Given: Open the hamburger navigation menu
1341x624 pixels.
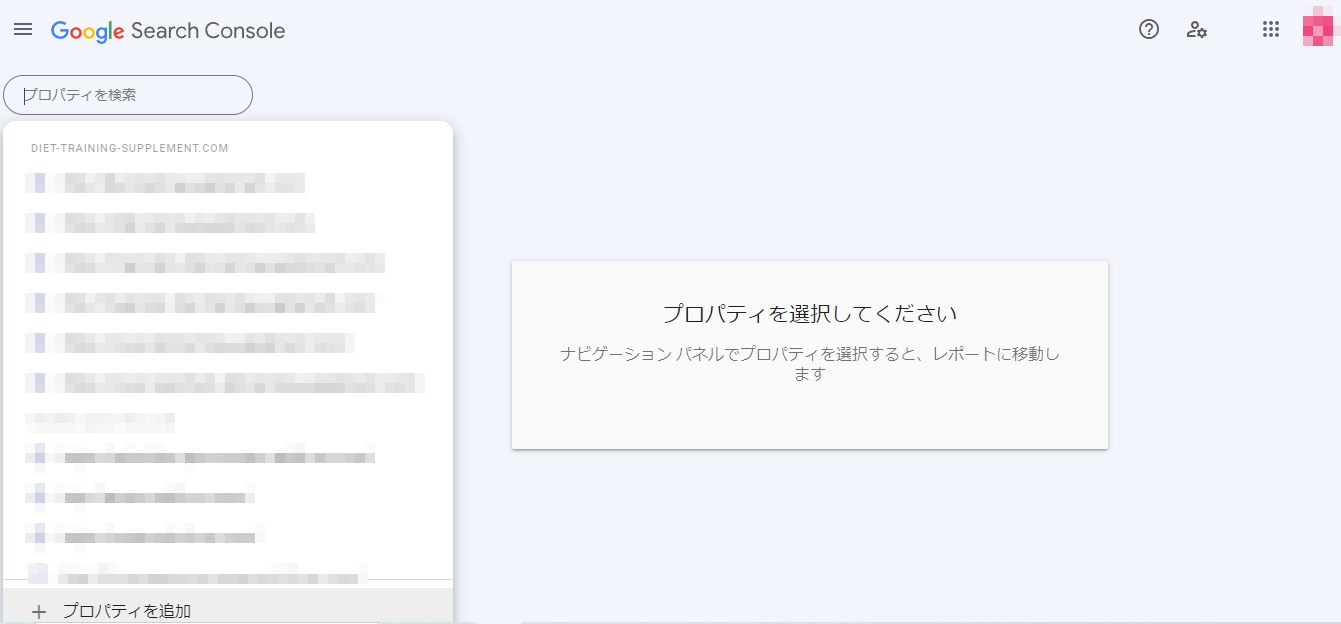Looking at the screenshot, I should (x=23, y=30).
